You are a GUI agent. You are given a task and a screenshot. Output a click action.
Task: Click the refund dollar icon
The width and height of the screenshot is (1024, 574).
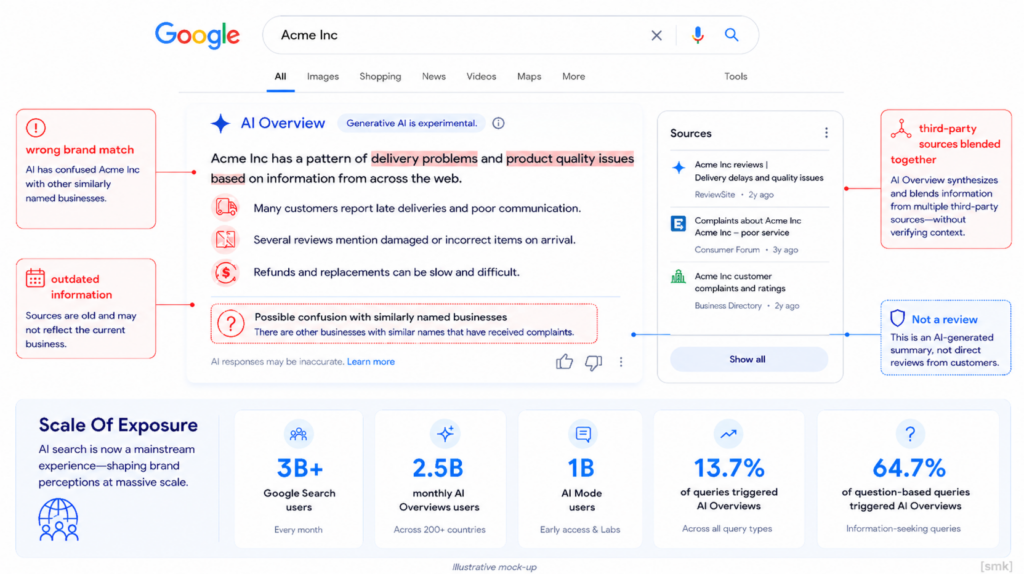(x=226, y=272)
